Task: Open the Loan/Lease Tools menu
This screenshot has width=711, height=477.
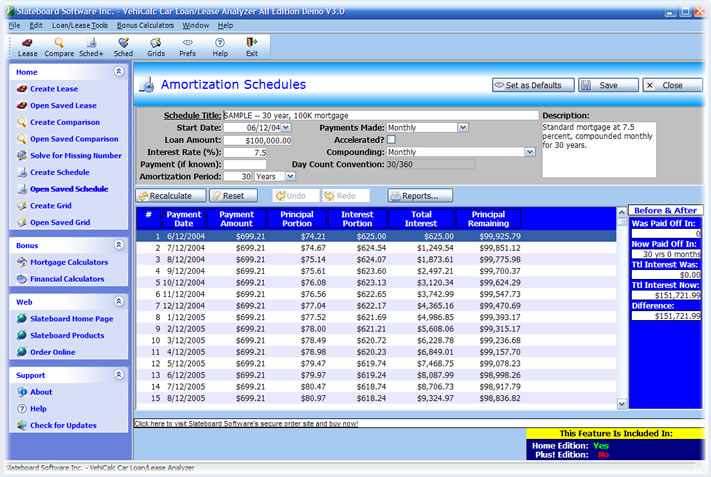Action: click(x=79, y=24)
